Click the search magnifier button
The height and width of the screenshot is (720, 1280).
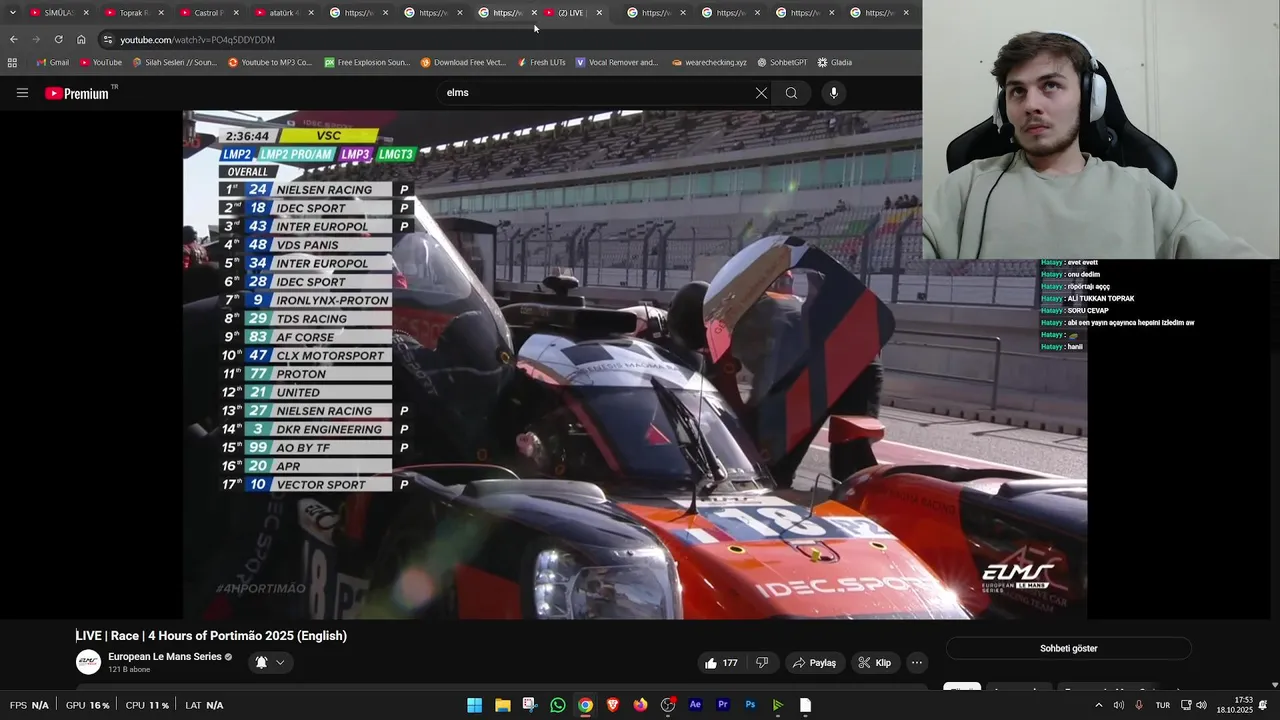[x=791, y=93]
